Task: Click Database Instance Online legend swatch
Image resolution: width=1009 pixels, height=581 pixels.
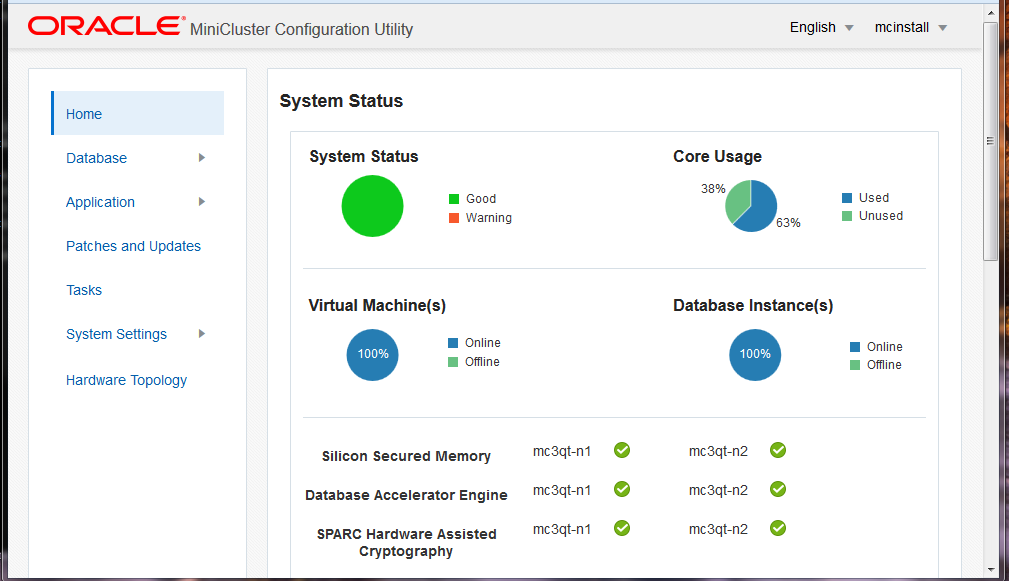Action: click(855, 347)
